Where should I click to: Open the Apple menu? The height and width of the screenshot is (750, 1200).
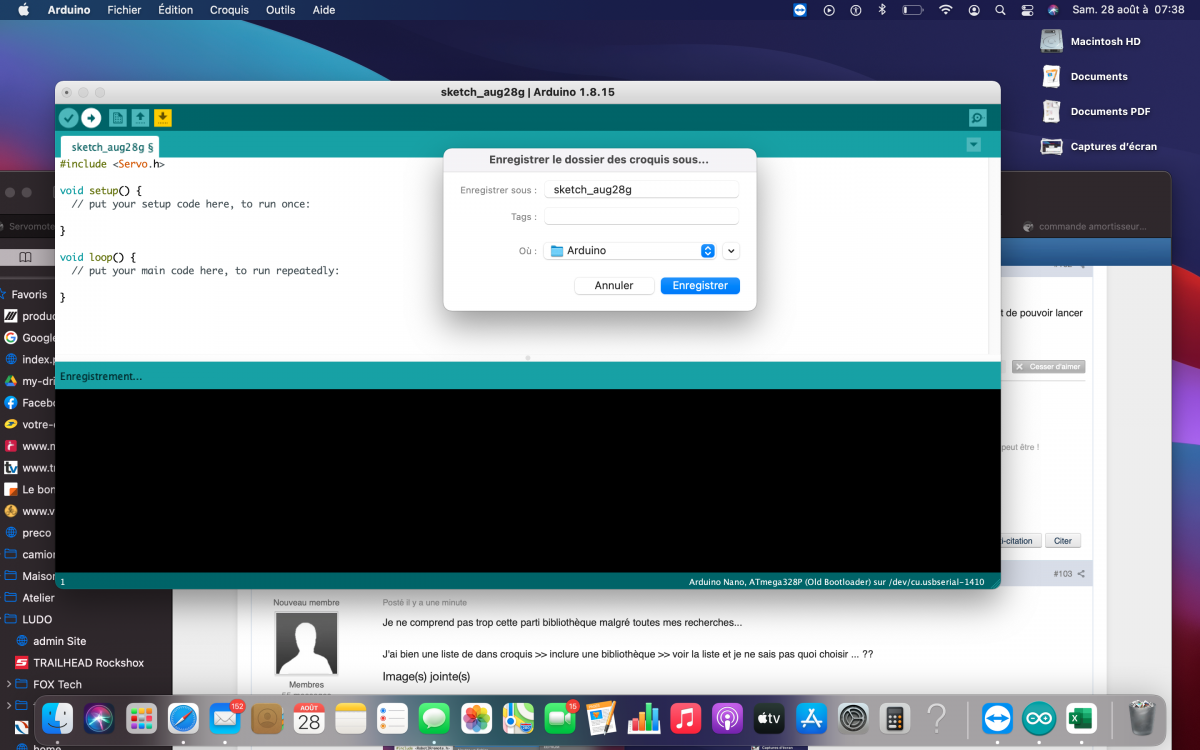coord(23,10)
